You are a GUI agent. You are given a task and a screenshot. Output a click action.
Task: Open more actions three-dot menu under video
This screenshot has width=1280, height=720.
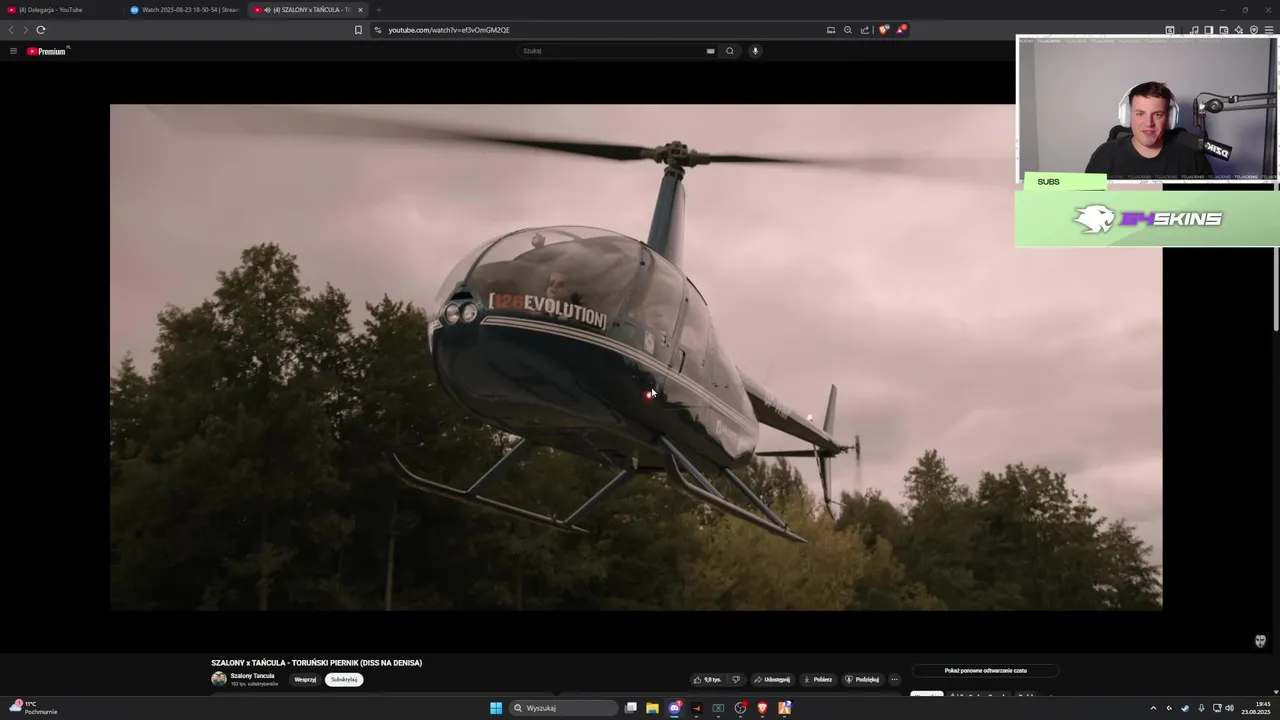point(894,680)
